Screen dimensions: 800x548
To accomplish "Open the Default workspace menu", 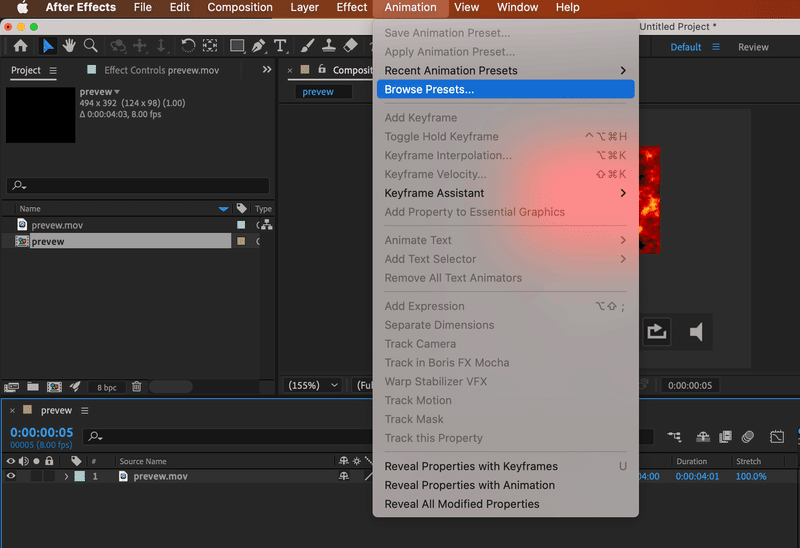I will pos(716,47).
